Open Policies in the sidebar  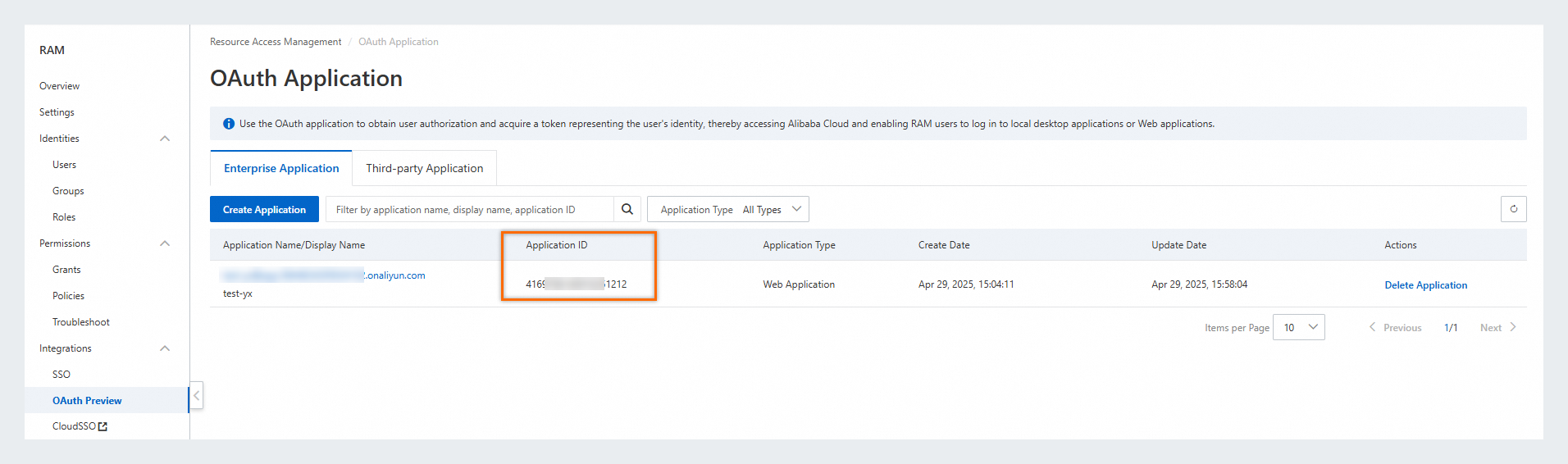(68, 296)
